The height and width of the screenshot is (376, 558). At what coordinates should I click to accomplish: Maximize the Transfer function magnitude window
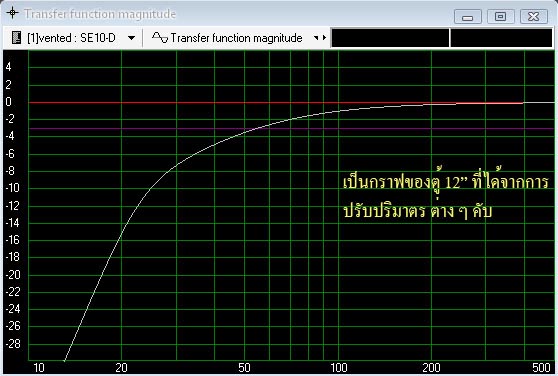pos(500,16)
